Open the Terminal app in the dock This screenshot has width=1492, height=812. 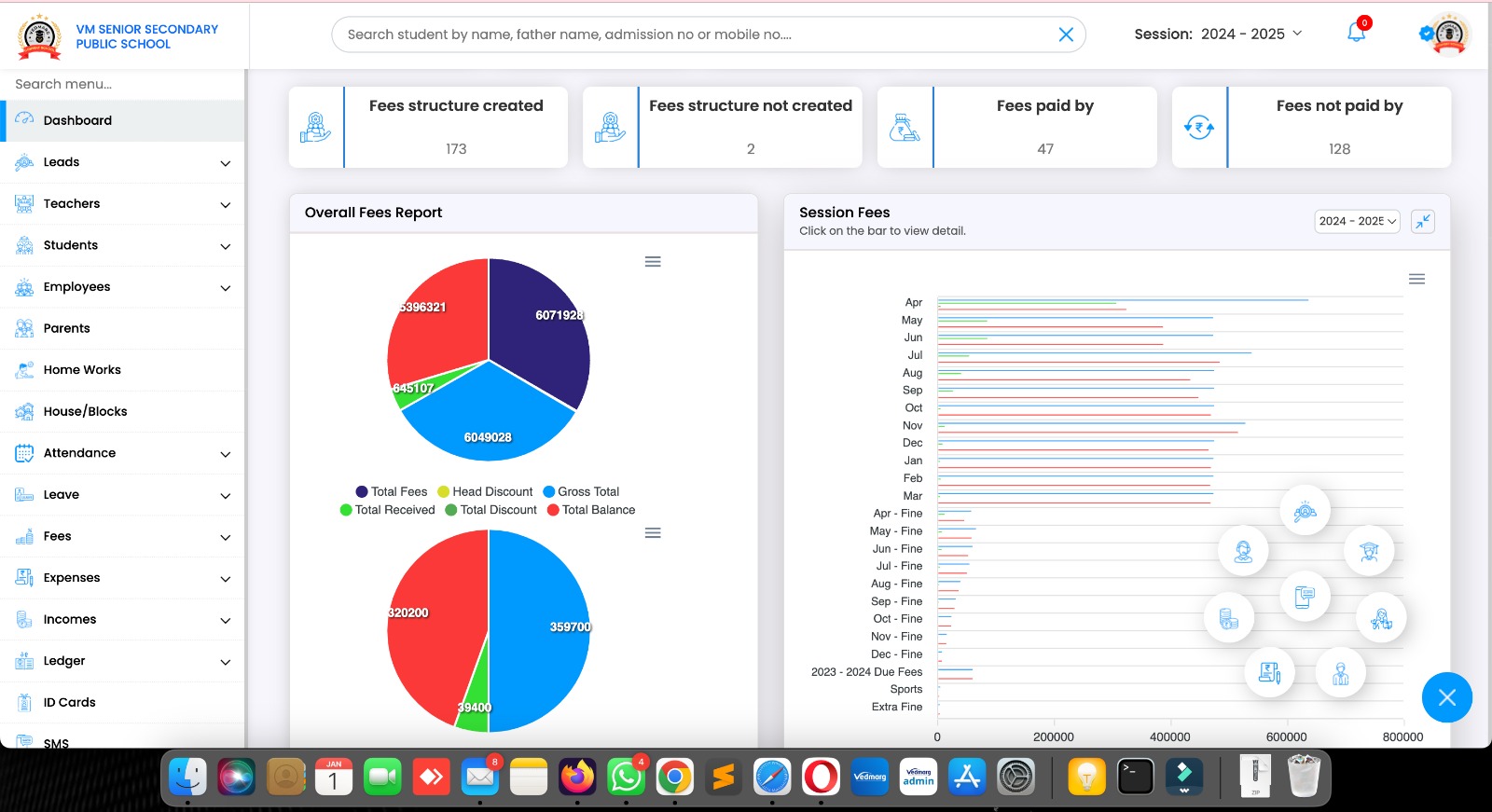click(1135, 777)
